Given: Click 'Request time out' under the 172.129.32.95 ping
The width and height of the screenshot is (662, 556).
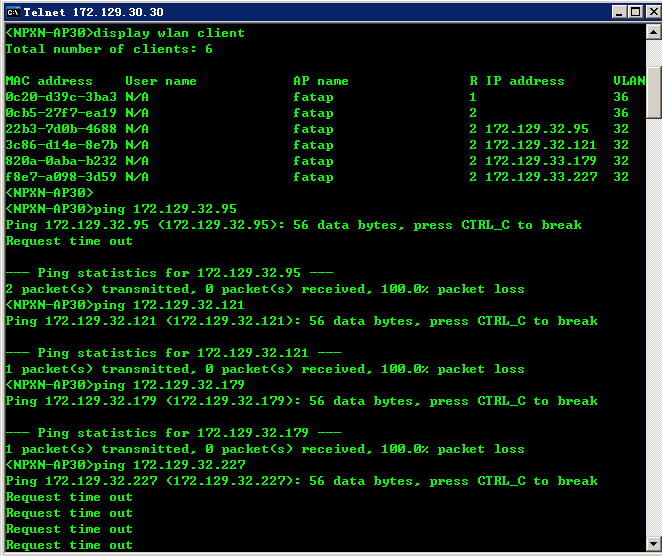Looking at the screenshot, I should 69,241.
